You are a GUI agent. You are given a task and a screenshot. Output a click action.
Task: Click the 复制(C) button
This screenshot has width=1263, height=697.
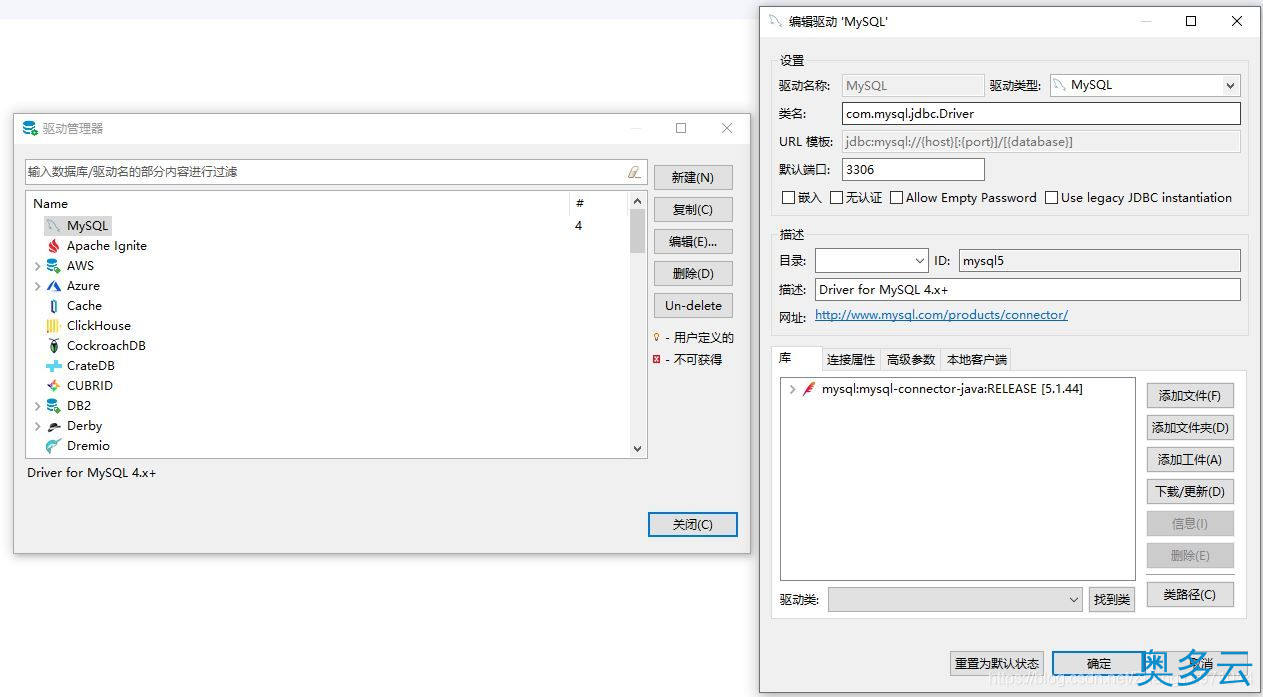pyautogui.click(x=693, y=210)
